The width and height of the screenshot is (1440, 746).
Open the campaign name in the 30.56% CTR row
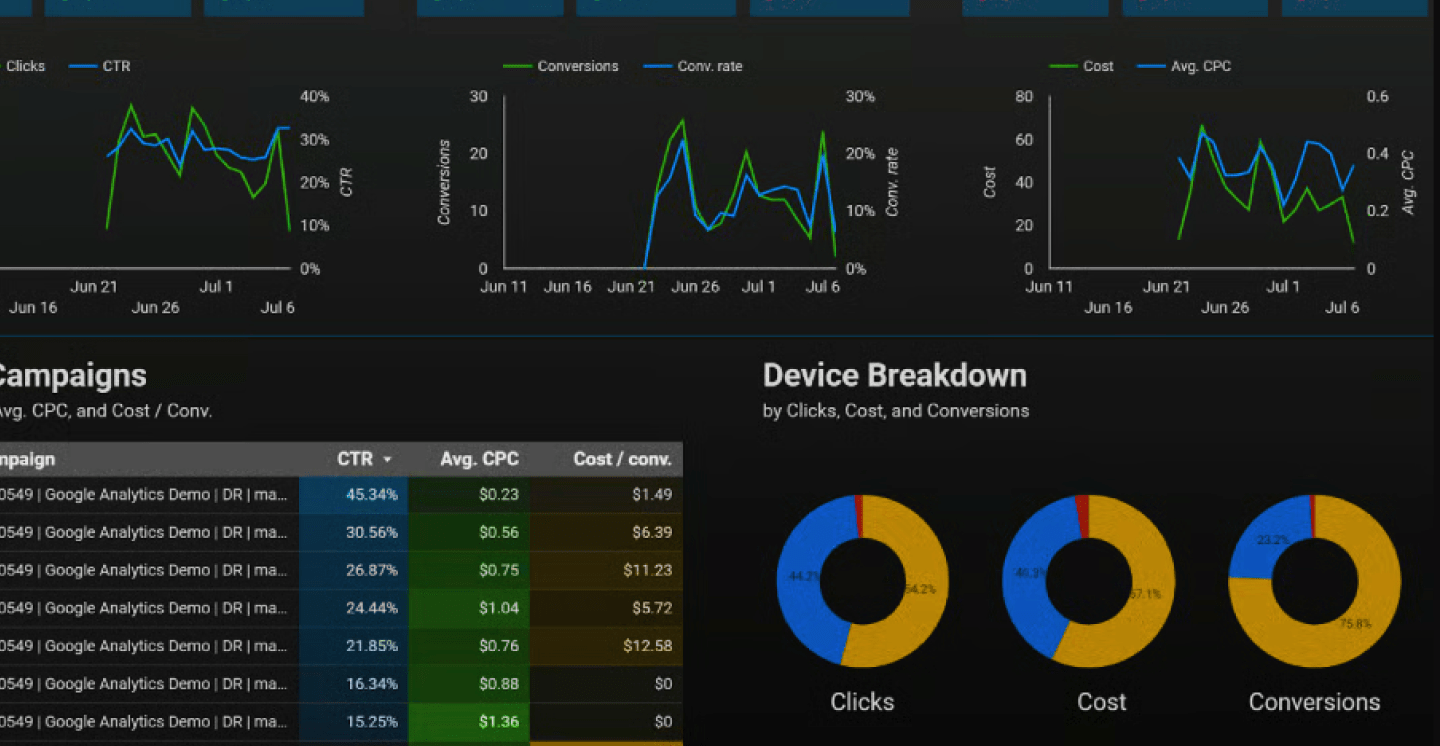[x=144, y=532]
